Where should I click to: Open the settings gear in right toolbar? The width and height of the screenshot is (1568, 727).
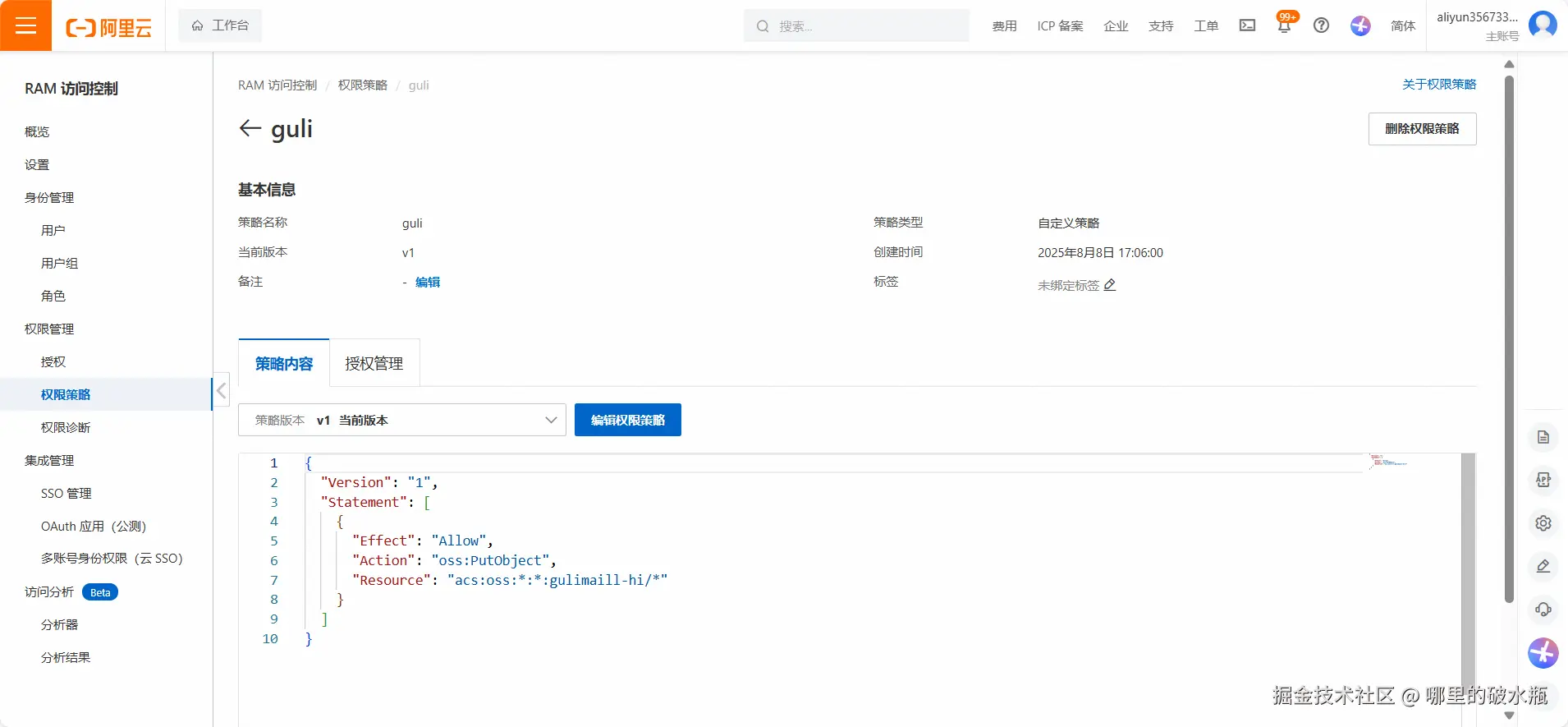coord(1543,523)
